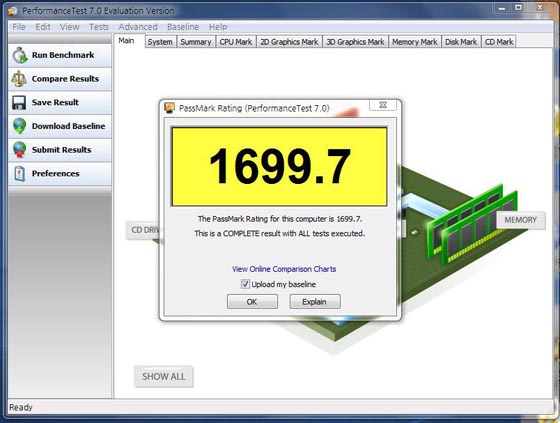This screenshot has width=560, height=423.
Task: Click the Run Benchmark stopwatch icon
Action: pyautogui.click(x=20, y=55)
